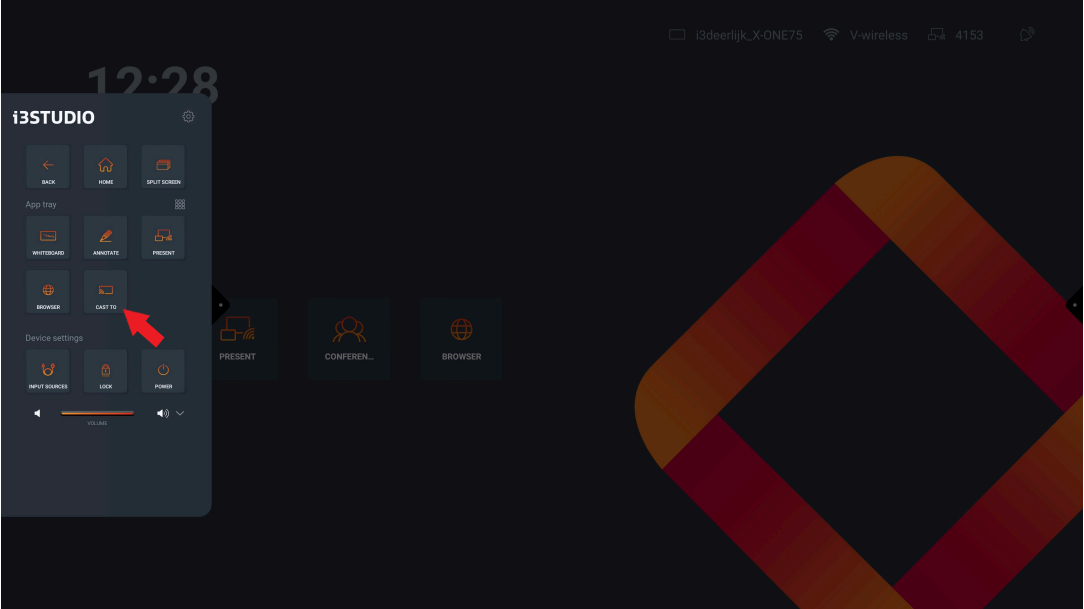Mute using the small speaker icon

(38, 413)
